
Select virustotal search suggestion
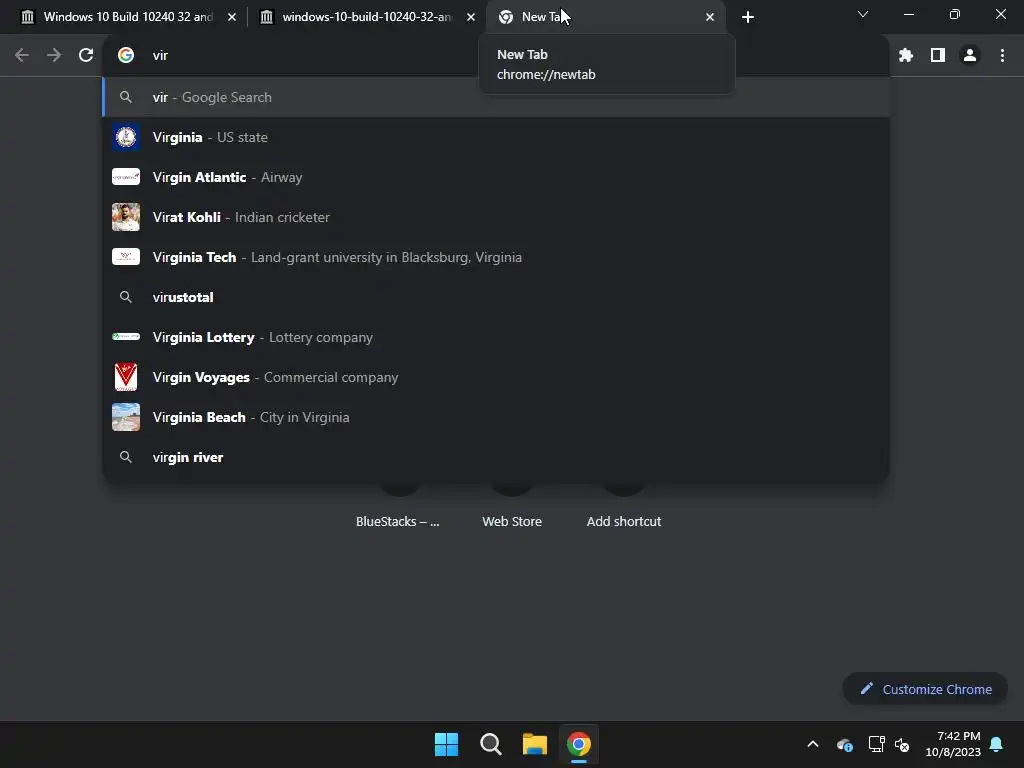point(496,297)
